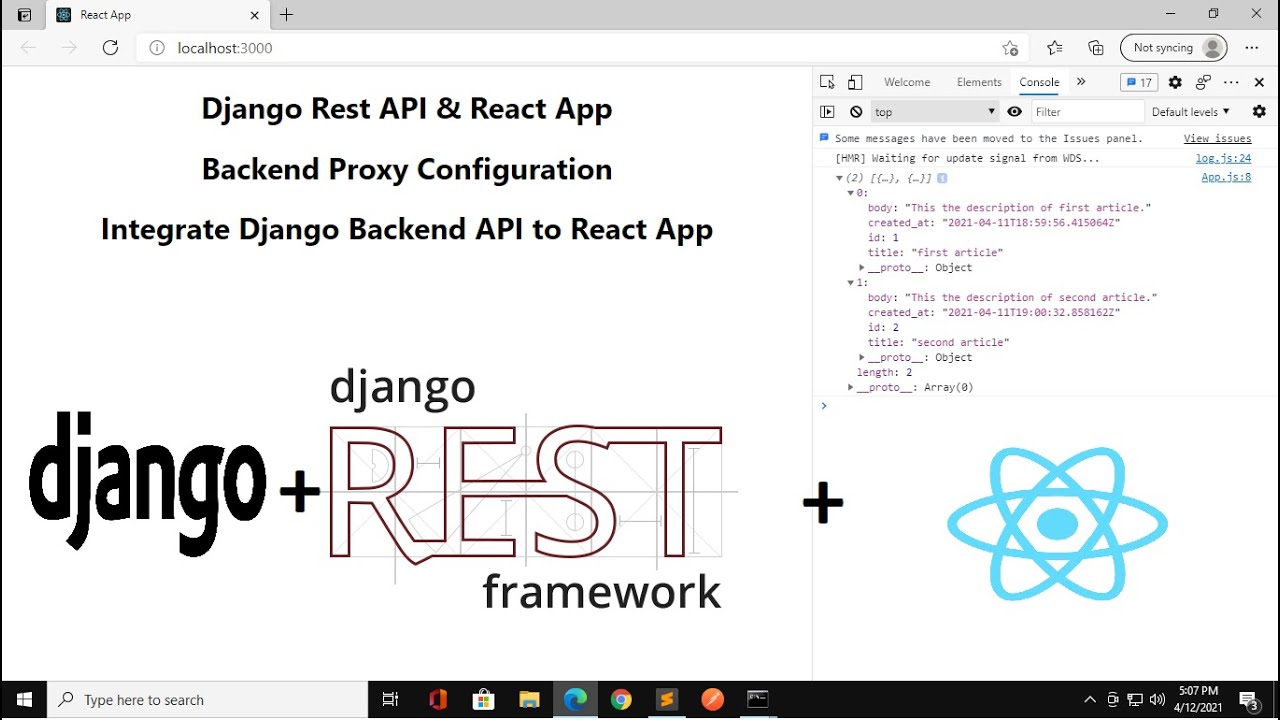Open File Explorer from taskbar
The width and height of the screenshot is (1280, 720).
click(x=529, y=700)
